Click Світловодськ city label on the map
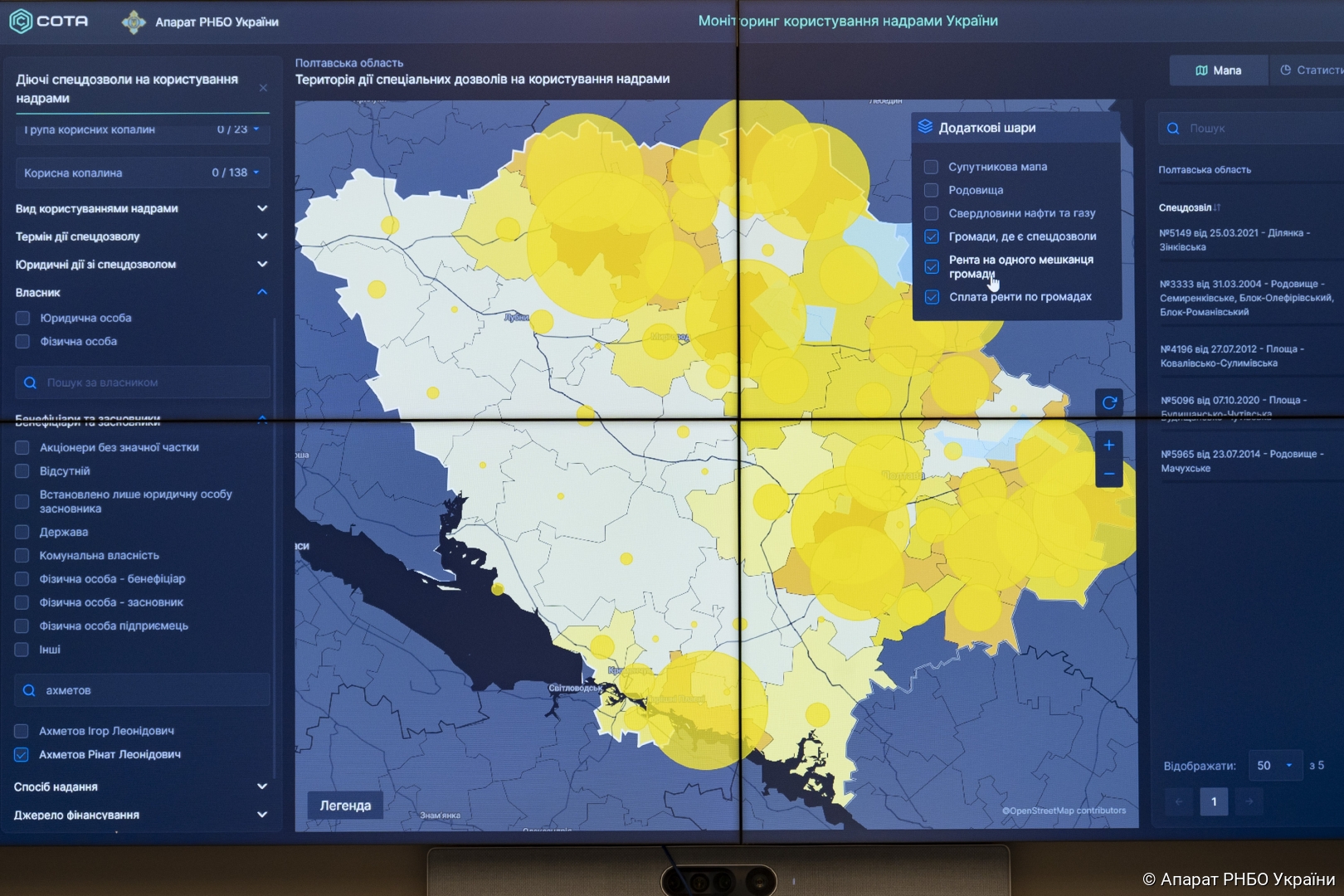The height and width of the screenshot is (896, 1344). click(x=575, y=688)
